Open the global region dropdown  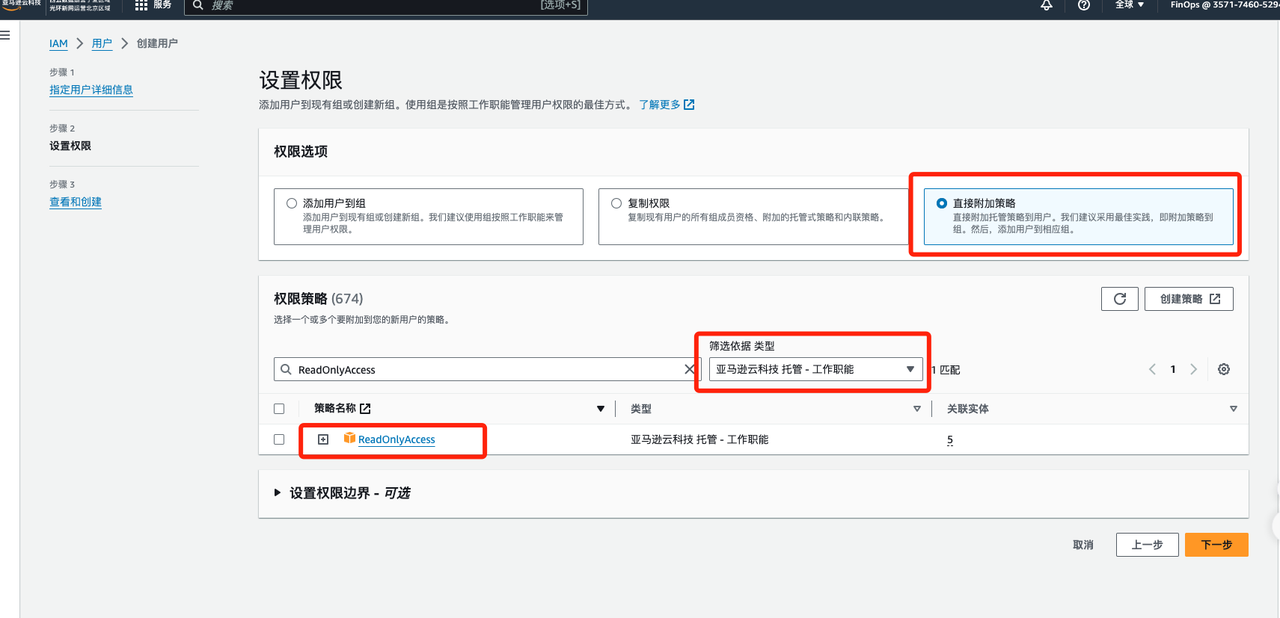[x=1129, y=5]
